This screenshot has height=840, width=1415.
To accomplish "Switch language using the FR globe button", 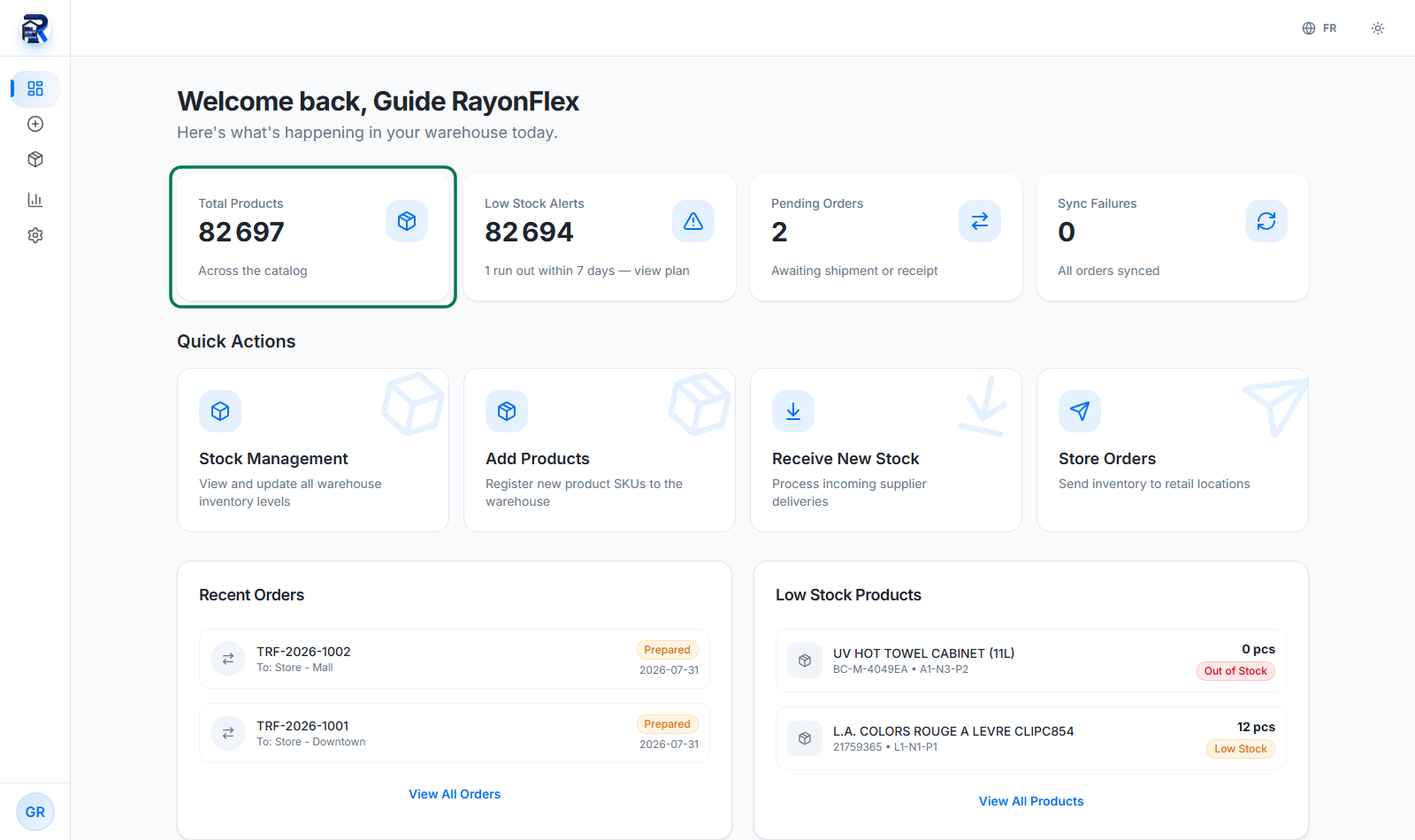I will pos(1319,28).
